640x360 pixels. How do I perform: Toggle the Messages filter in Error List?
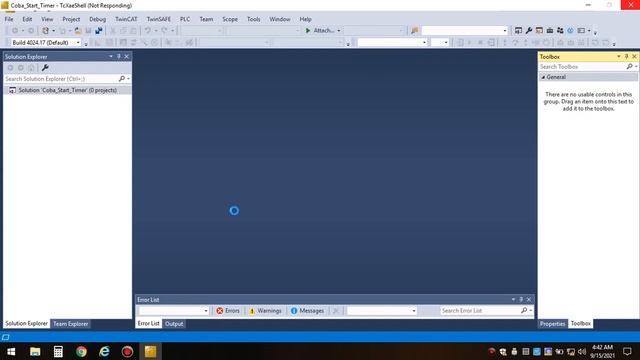click(x=307, y=311)
